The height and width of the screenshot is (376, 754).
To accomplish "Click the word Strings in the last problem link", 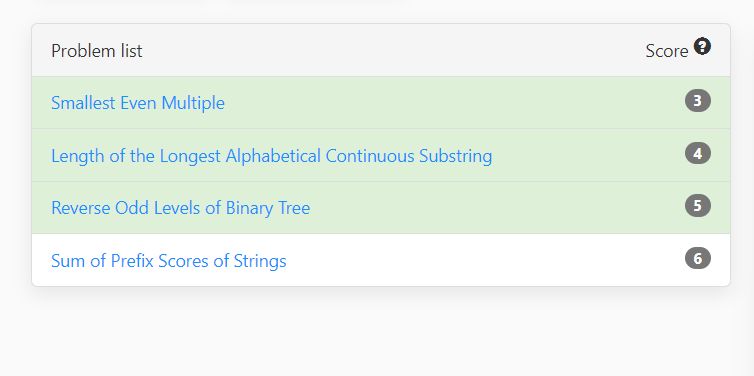I will [x=260, y=261].
